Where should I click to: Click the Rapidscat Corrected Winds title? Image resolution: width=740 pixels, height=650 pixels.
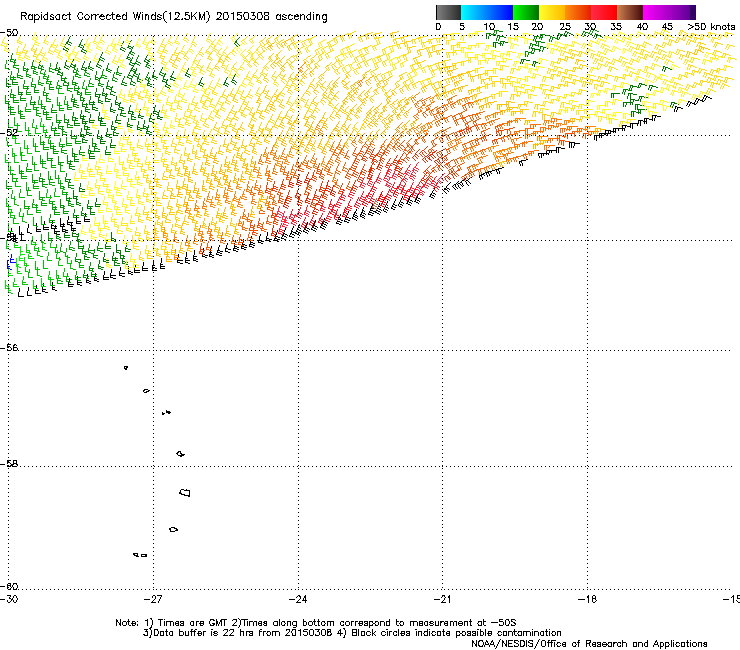(x=174, y=16)
